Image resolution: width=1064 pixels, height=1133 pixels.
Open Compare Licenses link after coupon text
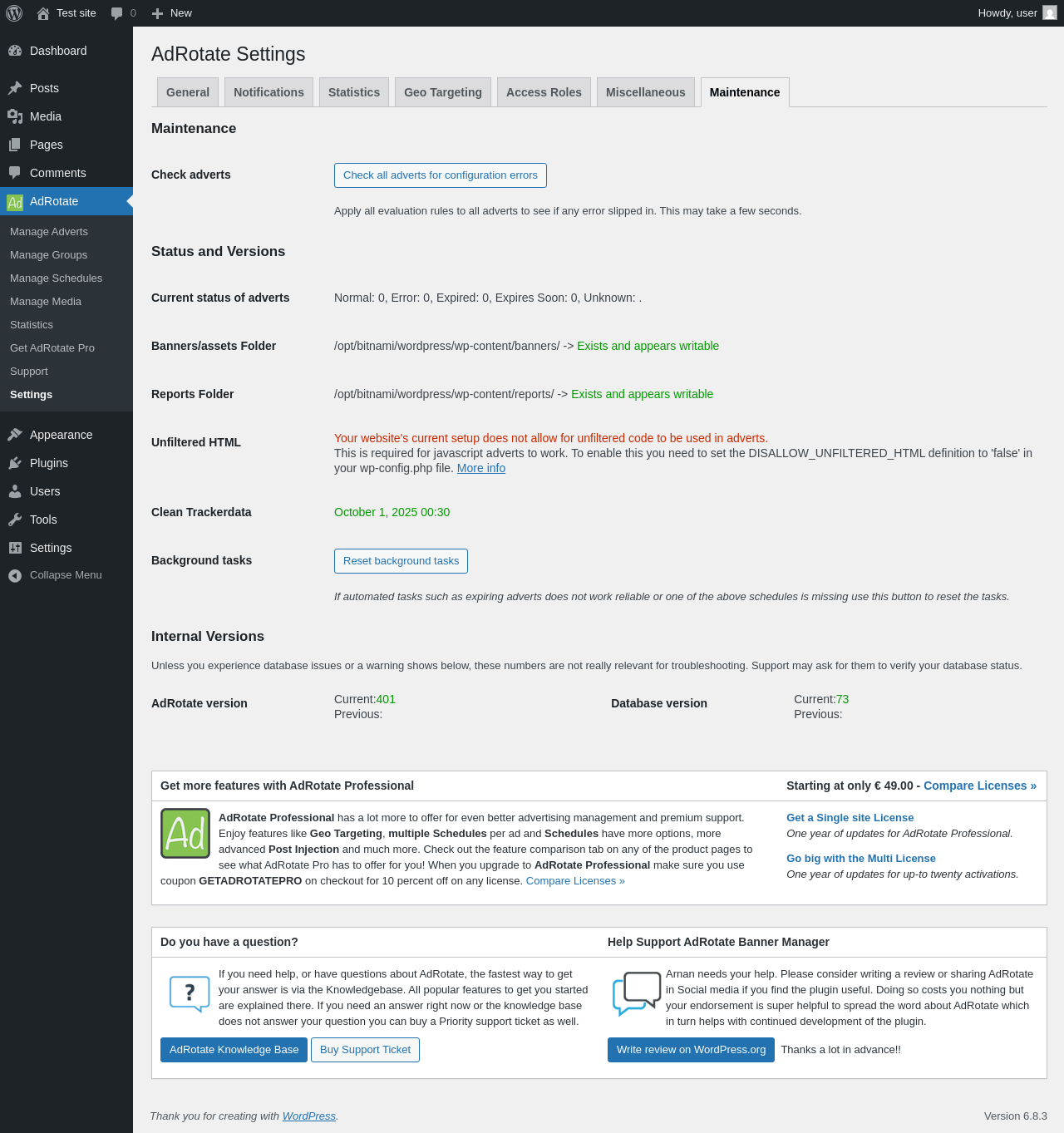(x=575, y=881)
